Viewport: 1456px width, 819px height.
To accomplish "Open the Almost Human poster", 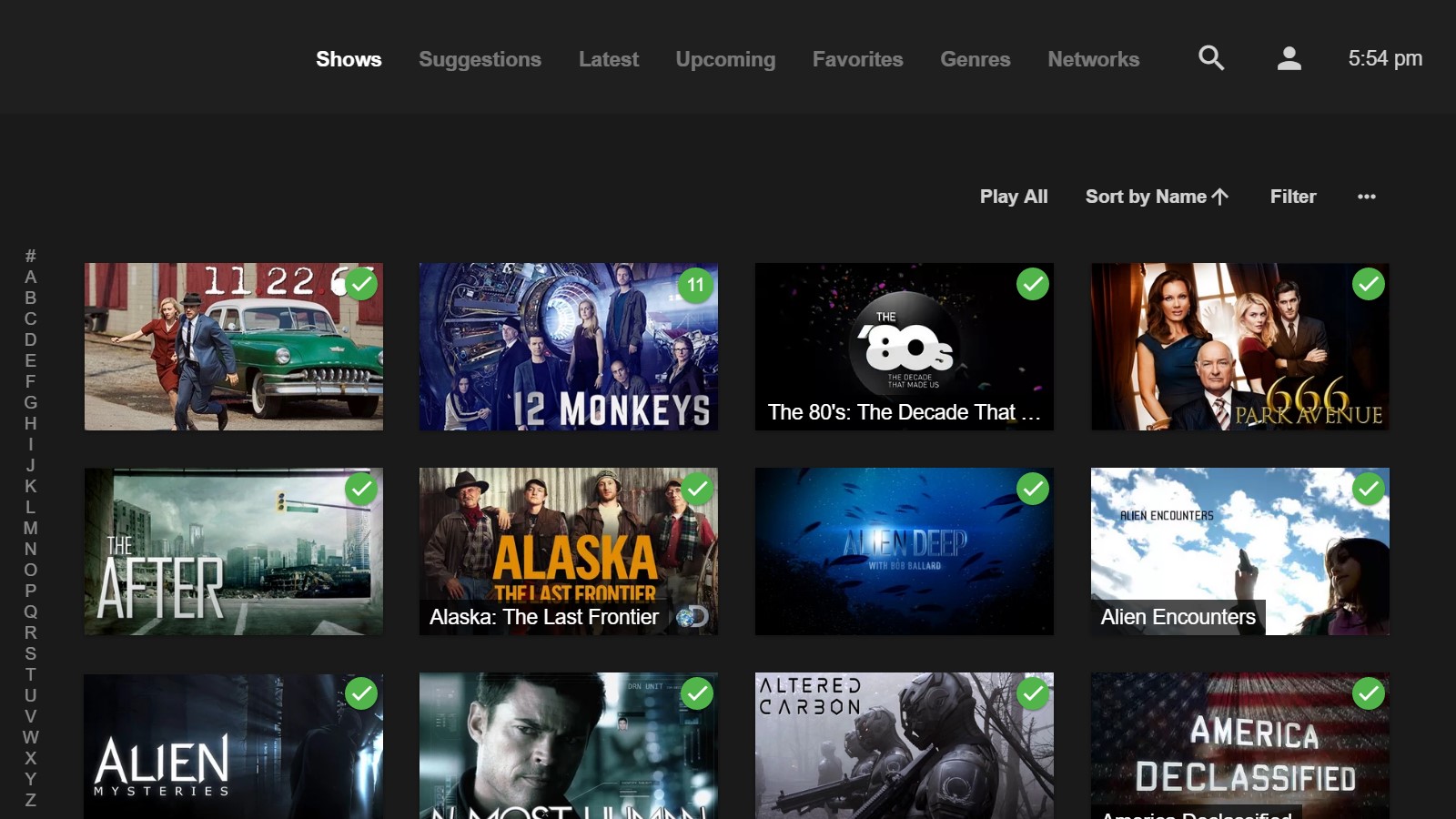I will pos(569,746).
